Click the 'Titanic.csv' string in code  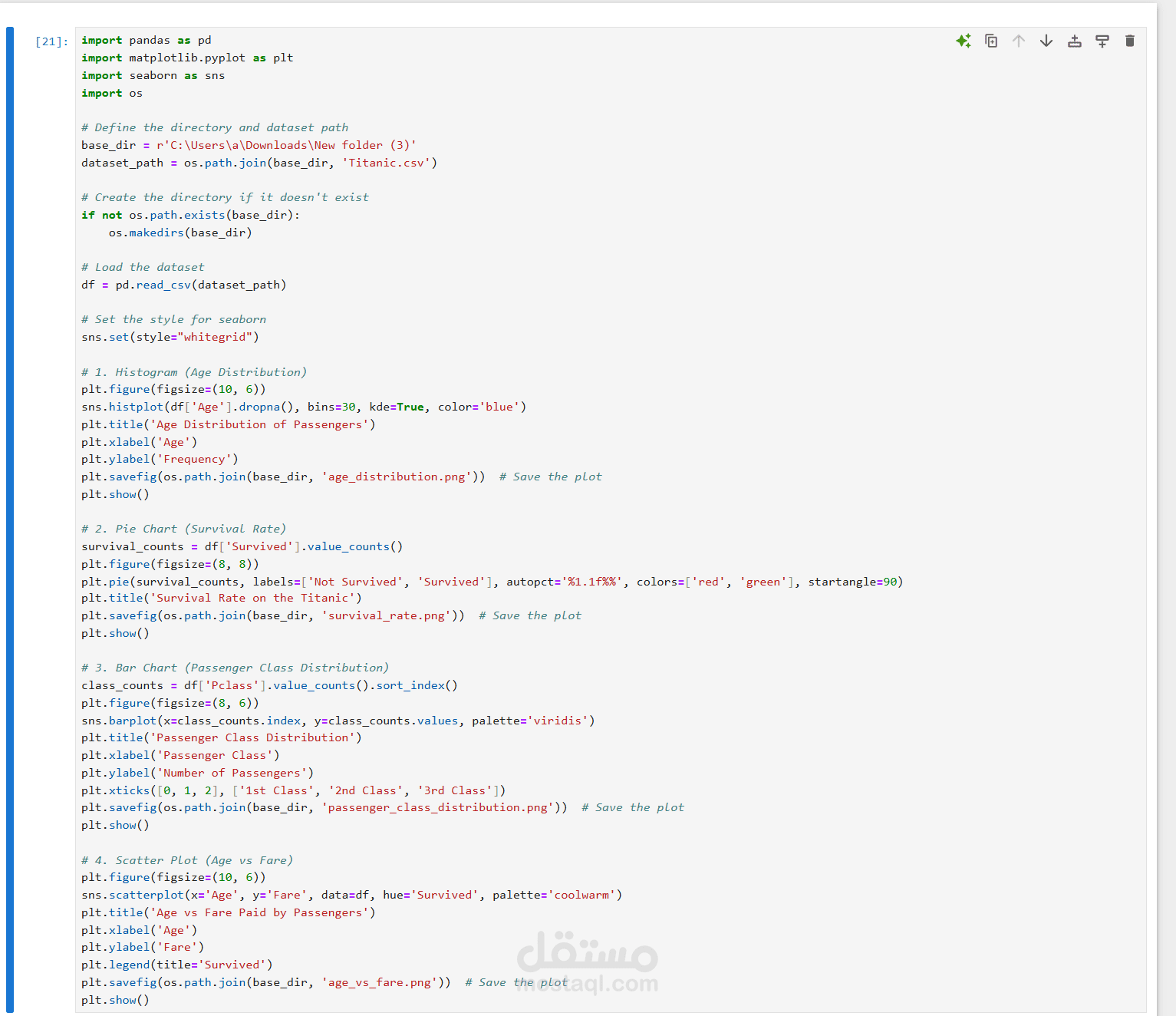click(386, 163)
